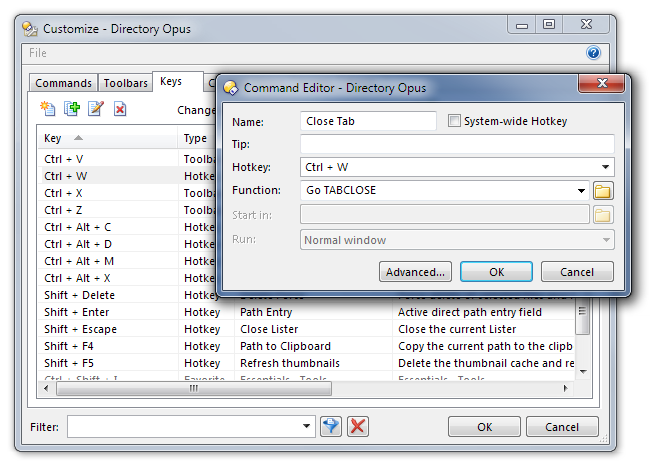Viewport: 650px width, 470px height.
Task: Close the Command Editor with red X
Action: tap(601, 83)
